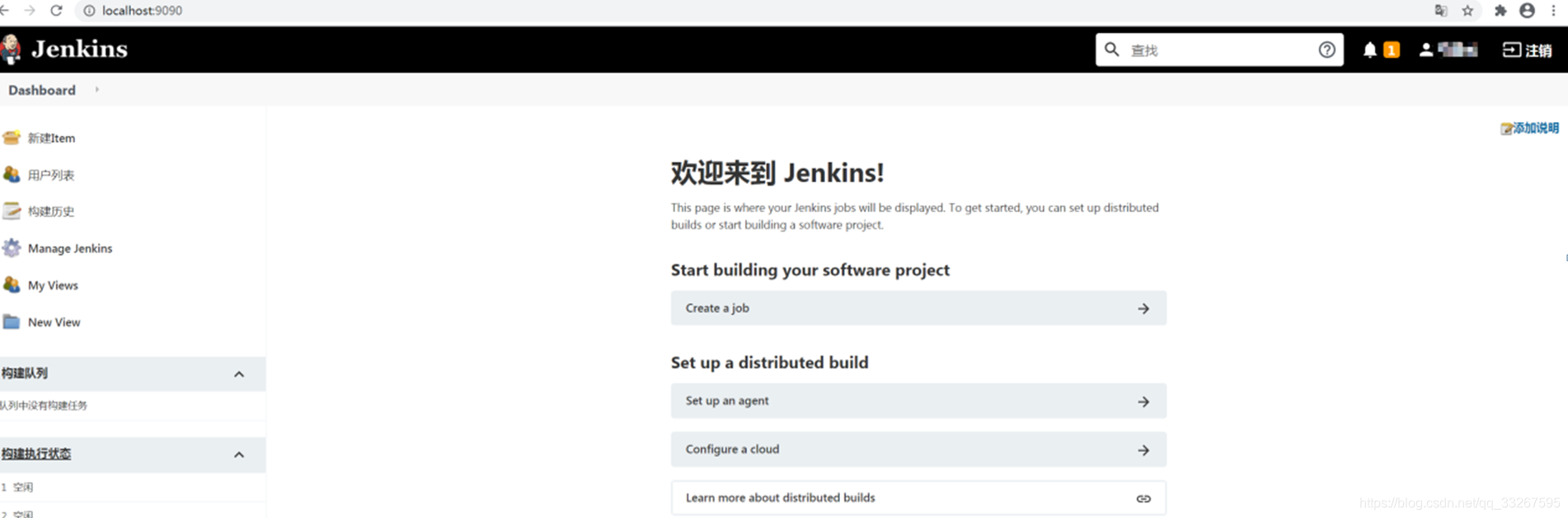Open browser three-dot menu

point(1553,11)
